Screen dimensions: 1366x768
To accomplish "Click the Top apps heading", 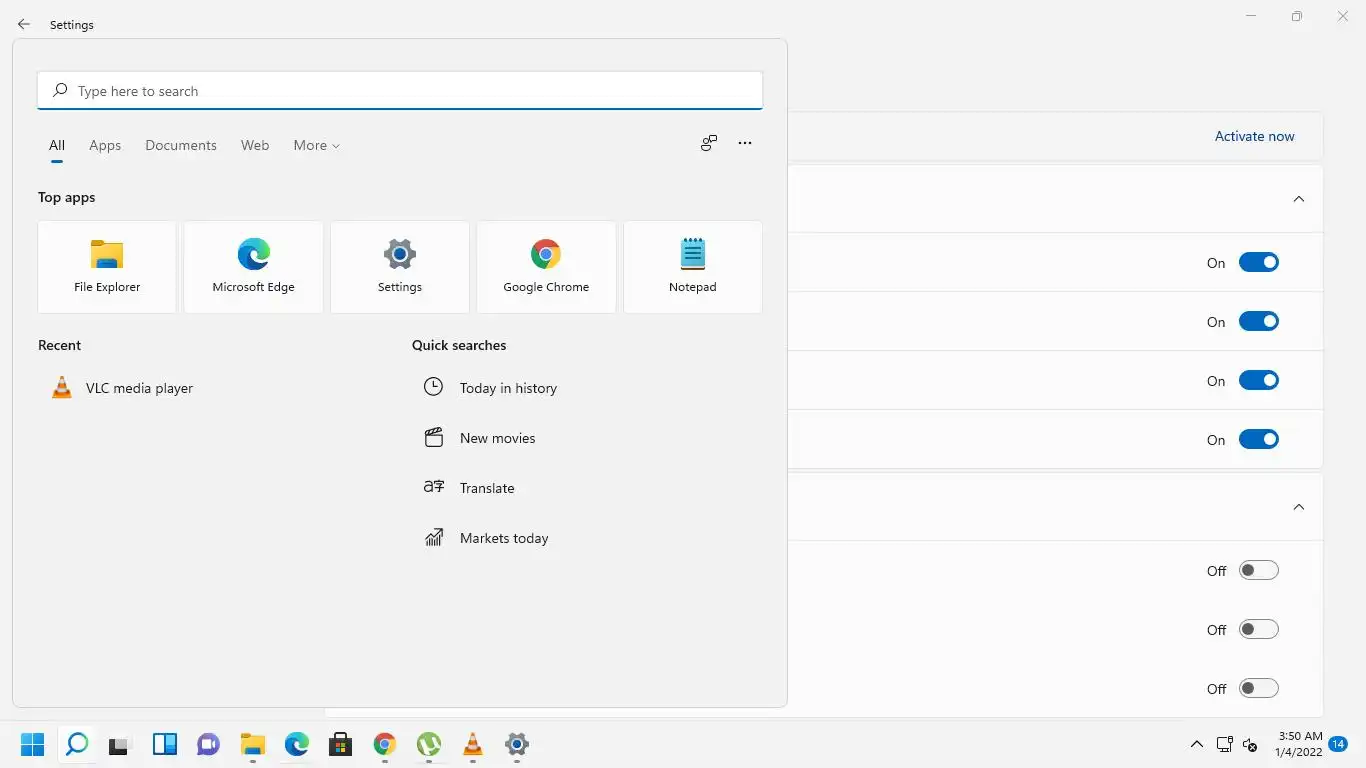I will pyautogui.click(x=67, y=197).
